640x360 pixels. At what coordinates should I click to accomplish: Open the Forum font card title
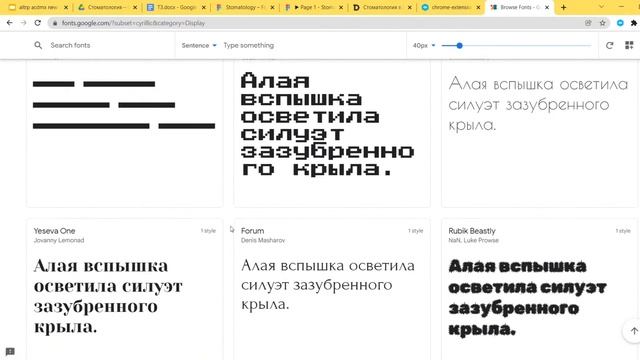252,231
